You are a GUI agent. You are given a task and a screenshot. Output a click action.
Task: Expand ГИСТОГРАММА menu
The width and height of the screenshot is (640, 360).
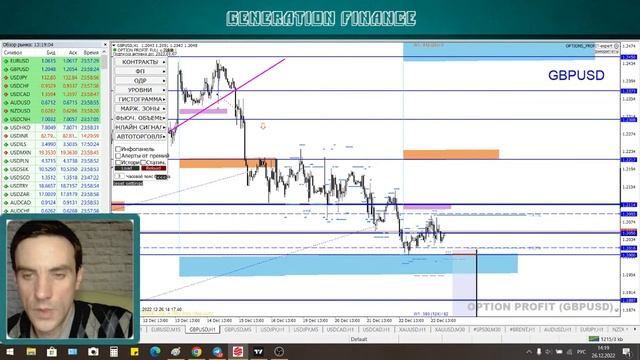140,99
